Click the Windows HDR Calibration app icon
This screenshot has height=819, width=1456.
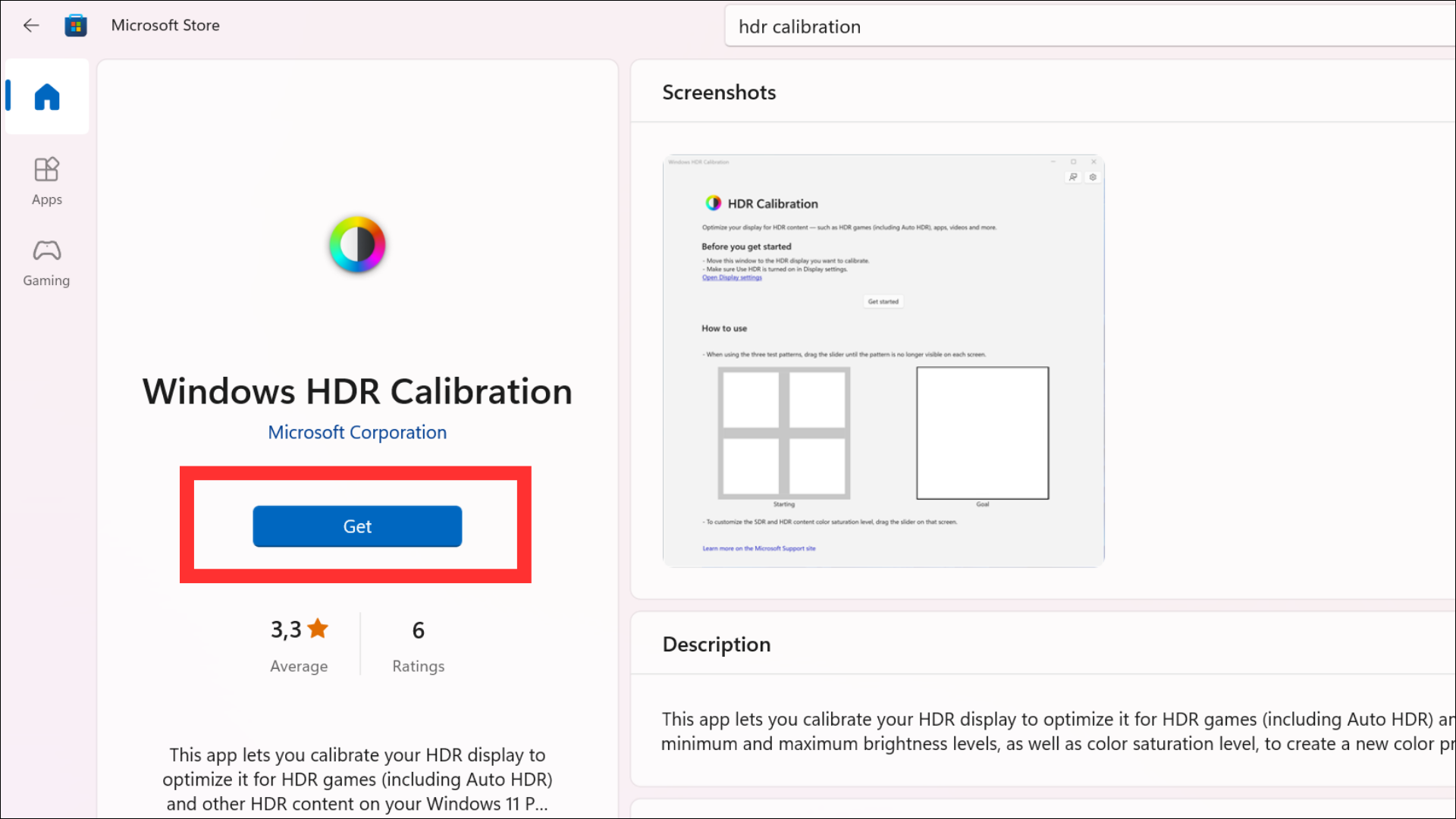(357, 244)
